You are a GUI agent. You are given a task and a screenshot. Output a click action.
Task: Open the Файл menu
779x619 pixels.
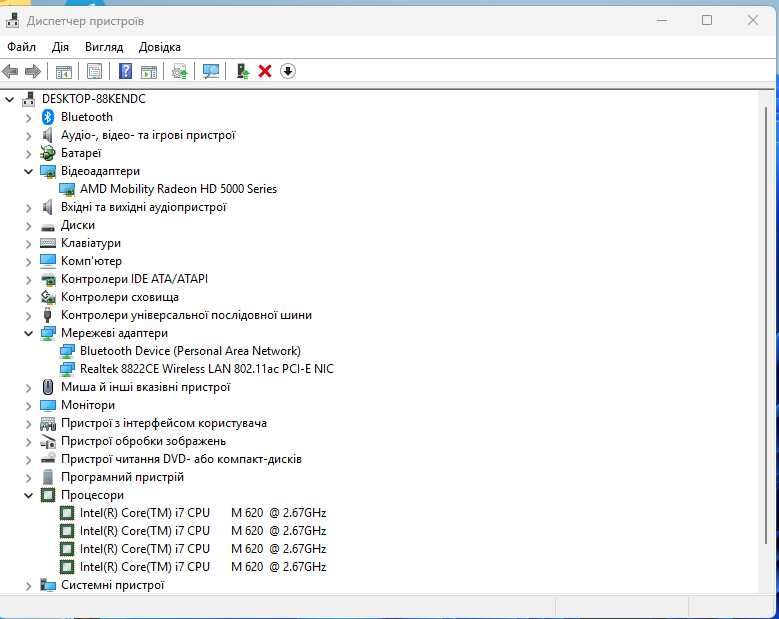[x=21, y=47]
